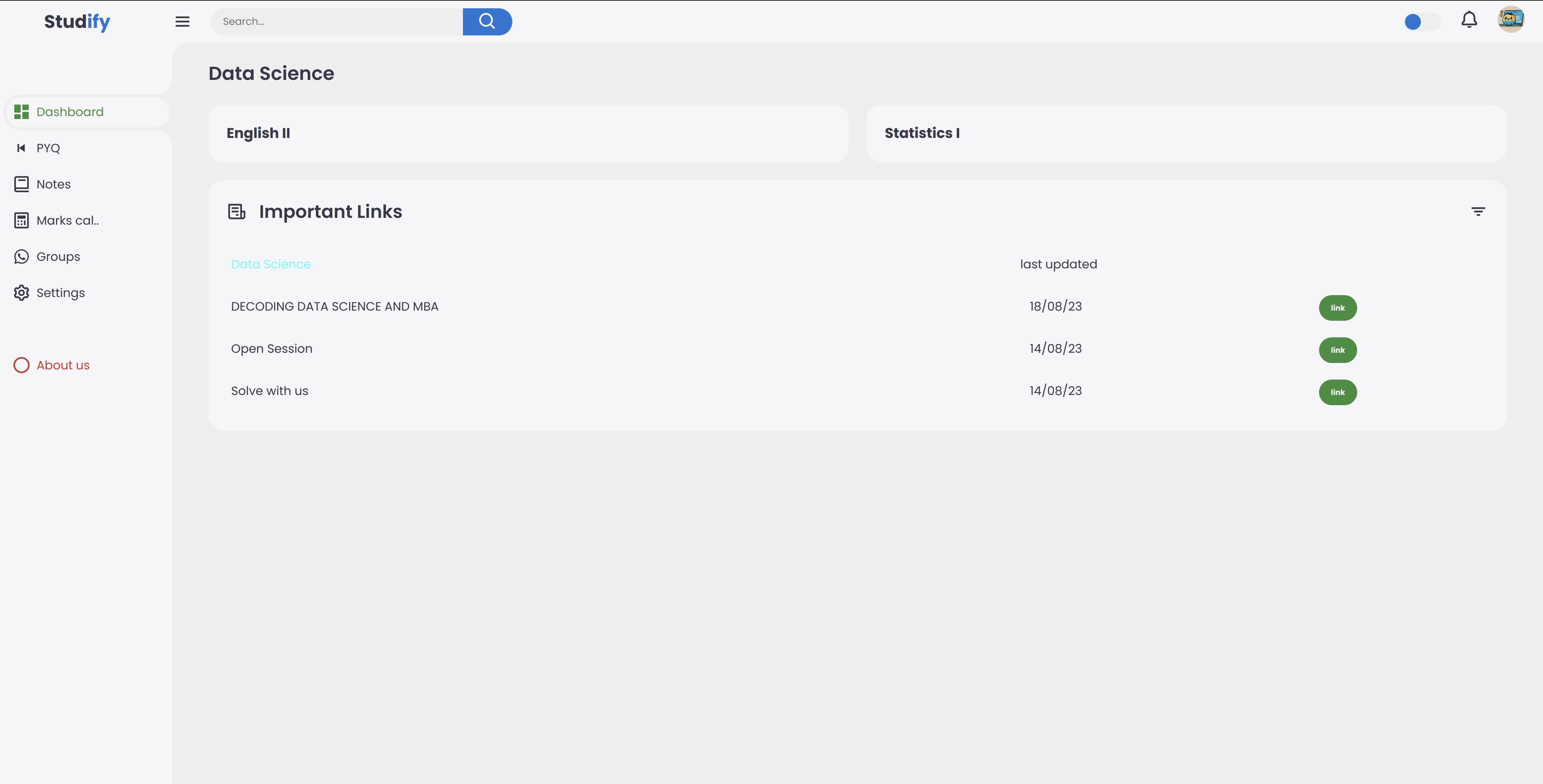Image resolution: width=1543 pixels, height=784 pixels.
Task: Click the Notes book icon
Action: (x=21, y=184)
